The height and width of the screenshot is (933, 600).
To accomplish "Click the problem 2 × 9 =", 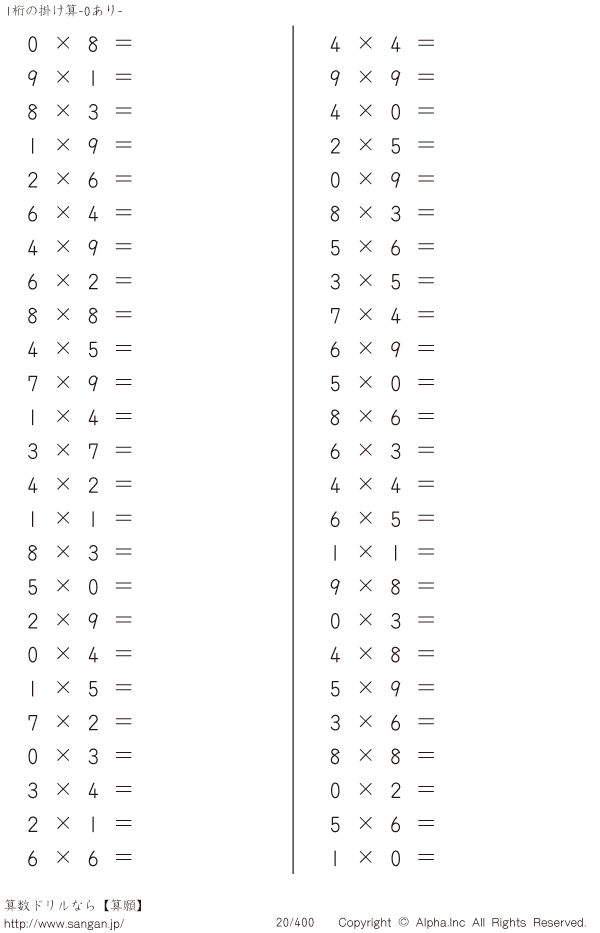I will coord(80,621).
